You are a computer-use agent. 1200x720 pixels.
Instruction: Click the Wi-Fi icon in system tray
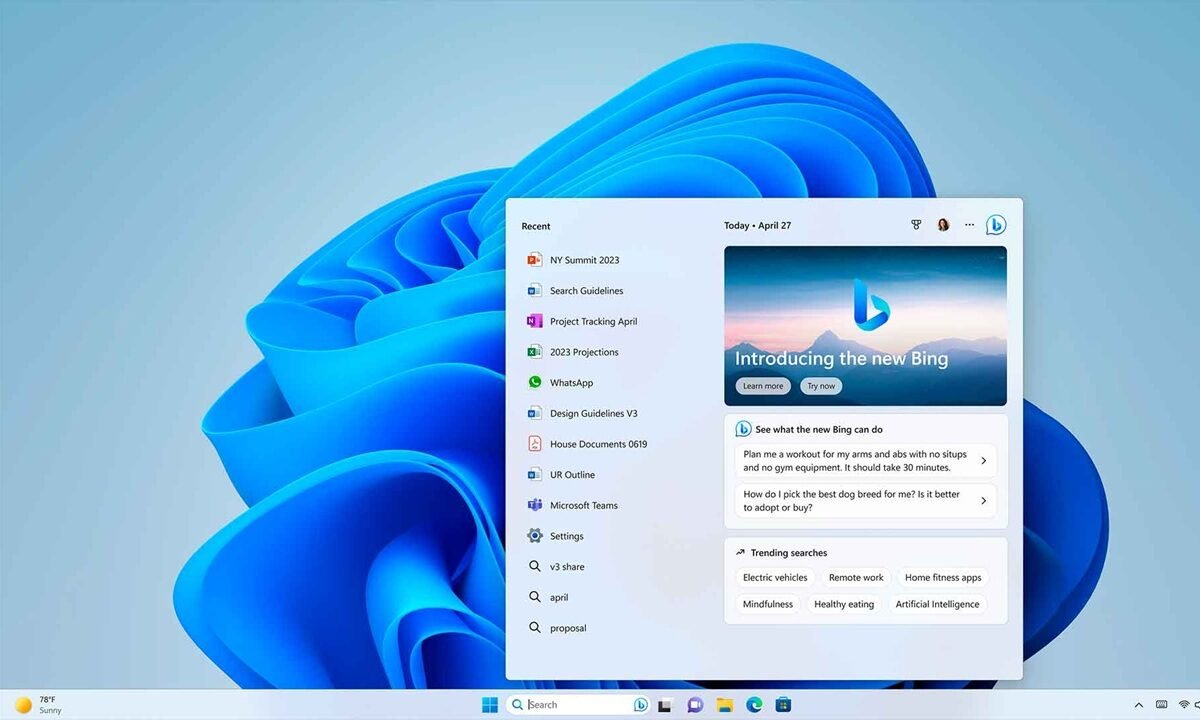1186,705
